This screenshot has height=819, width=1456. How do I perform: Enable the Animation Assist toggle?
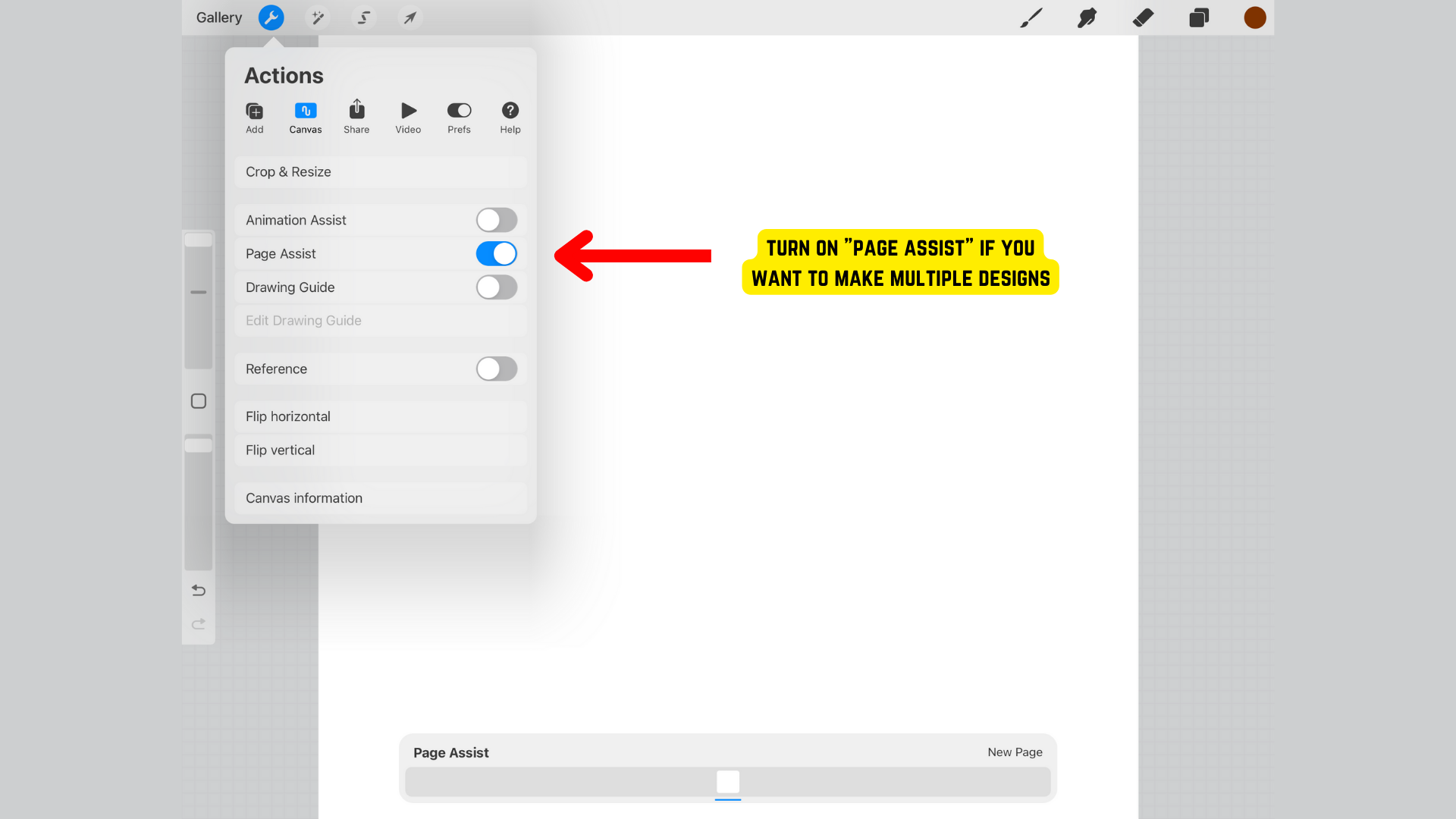pyautogui.click(x=497, y=220)
